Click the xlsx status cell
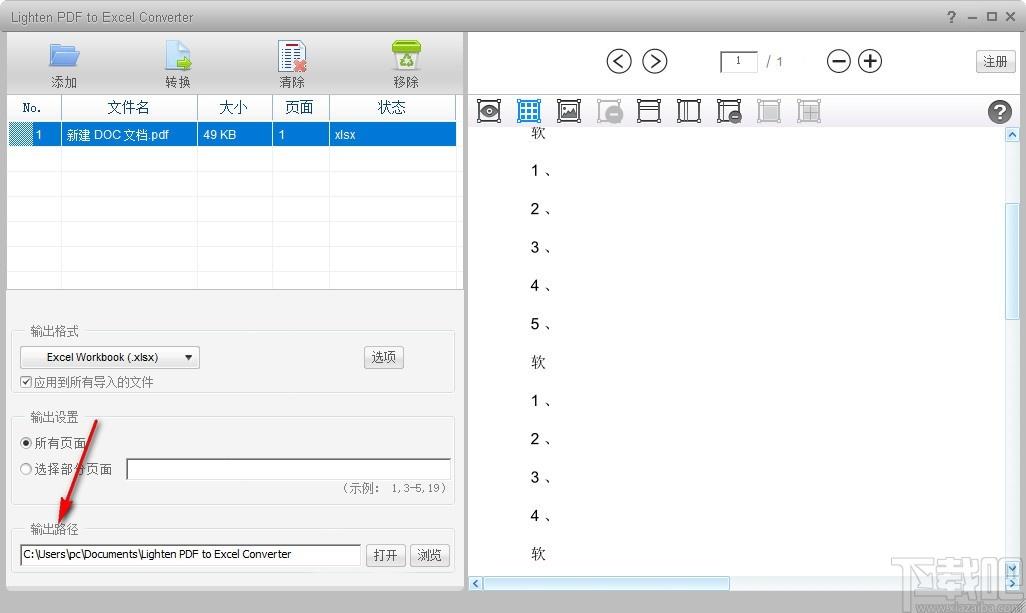The width and height of the screenshot is (1026, 613). pyautogui.click(x=393, y=134)
